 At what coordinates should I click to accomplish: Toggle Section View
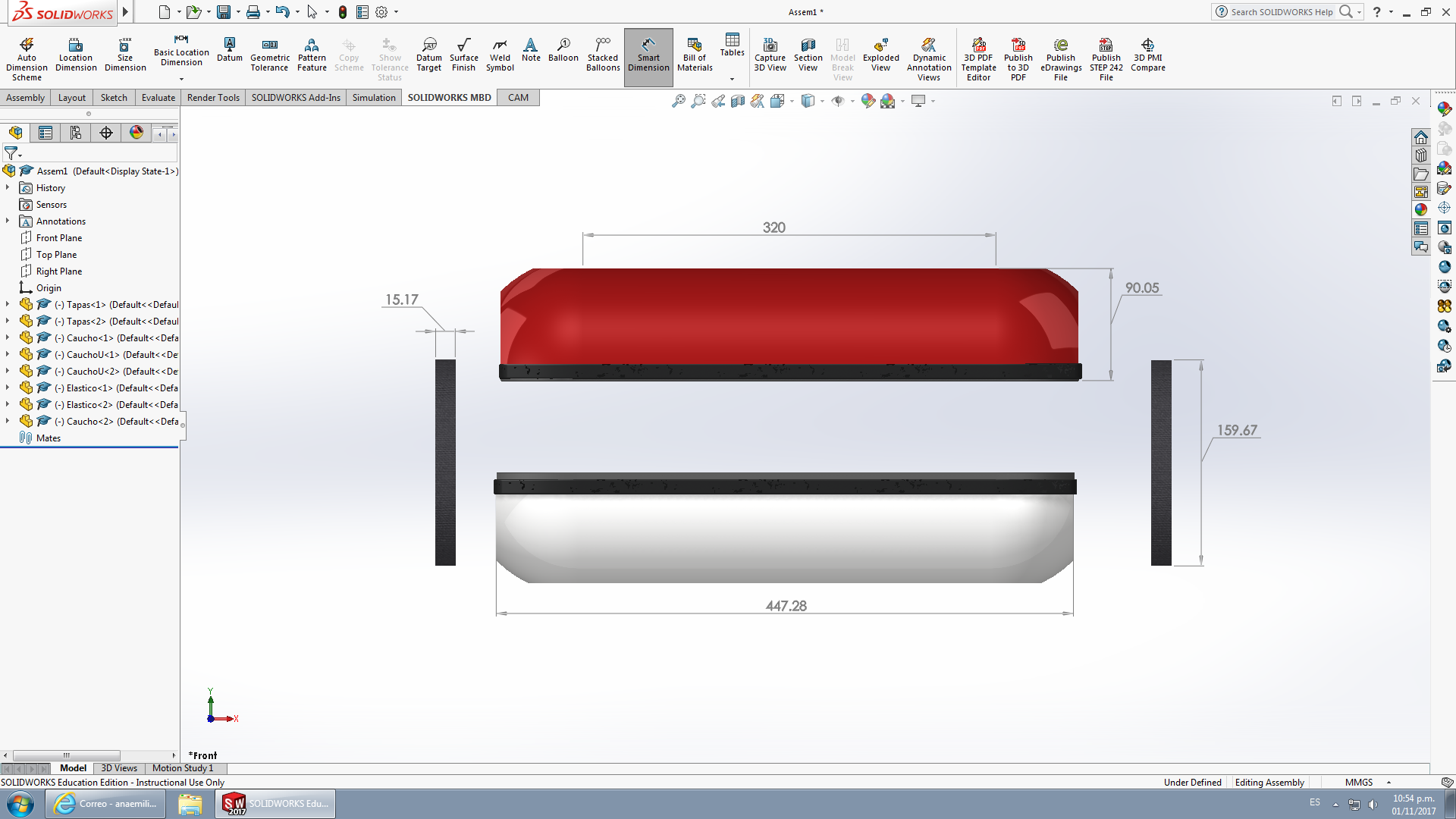pyautogui.click(x=808, y=55)
